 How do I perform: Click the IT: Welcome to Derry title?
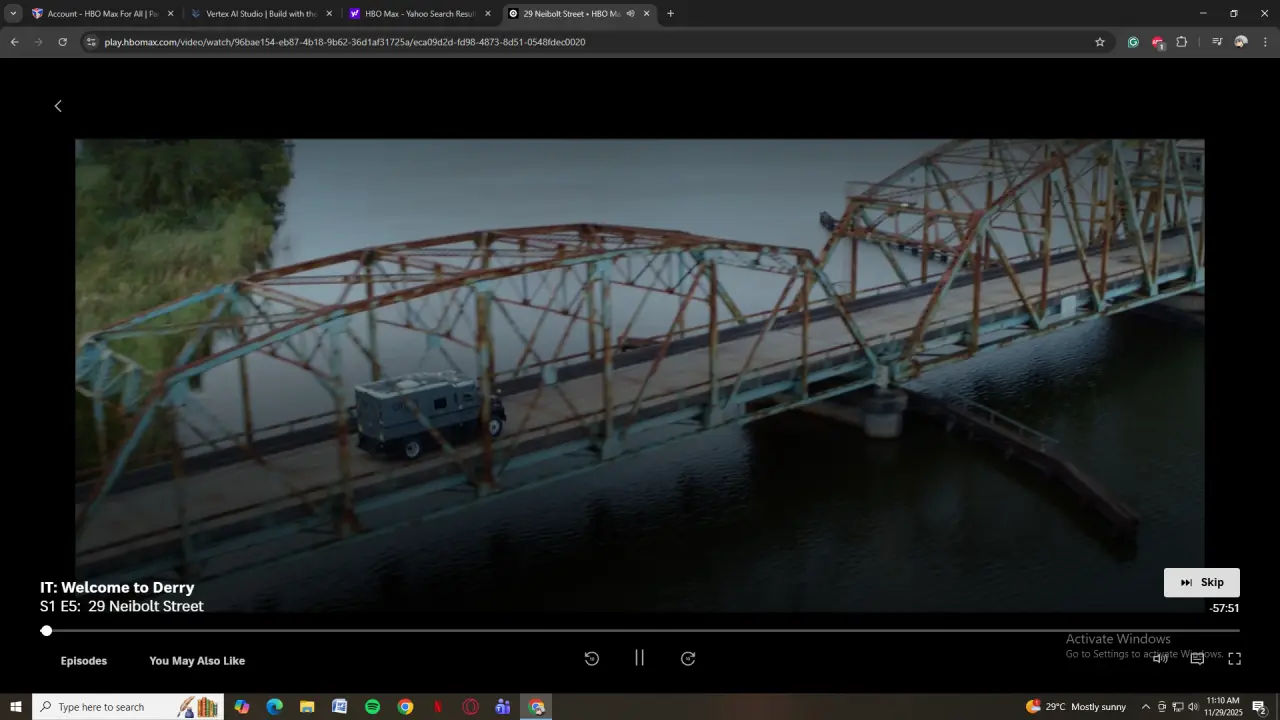coord(117,588)
